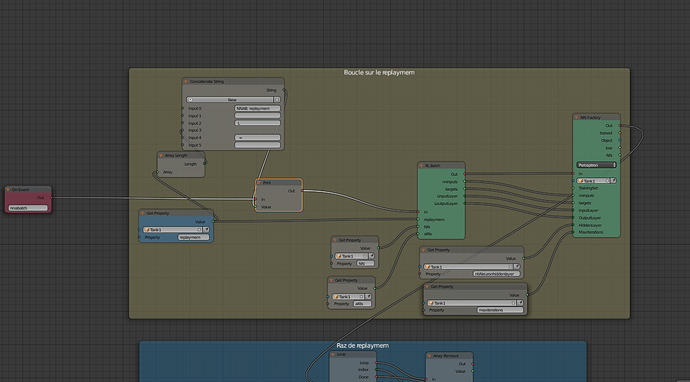This screenshot has height=382, width=690.
Task: Edit the nbNeuronhiddenlayer Property field
Action: point(496,274)
